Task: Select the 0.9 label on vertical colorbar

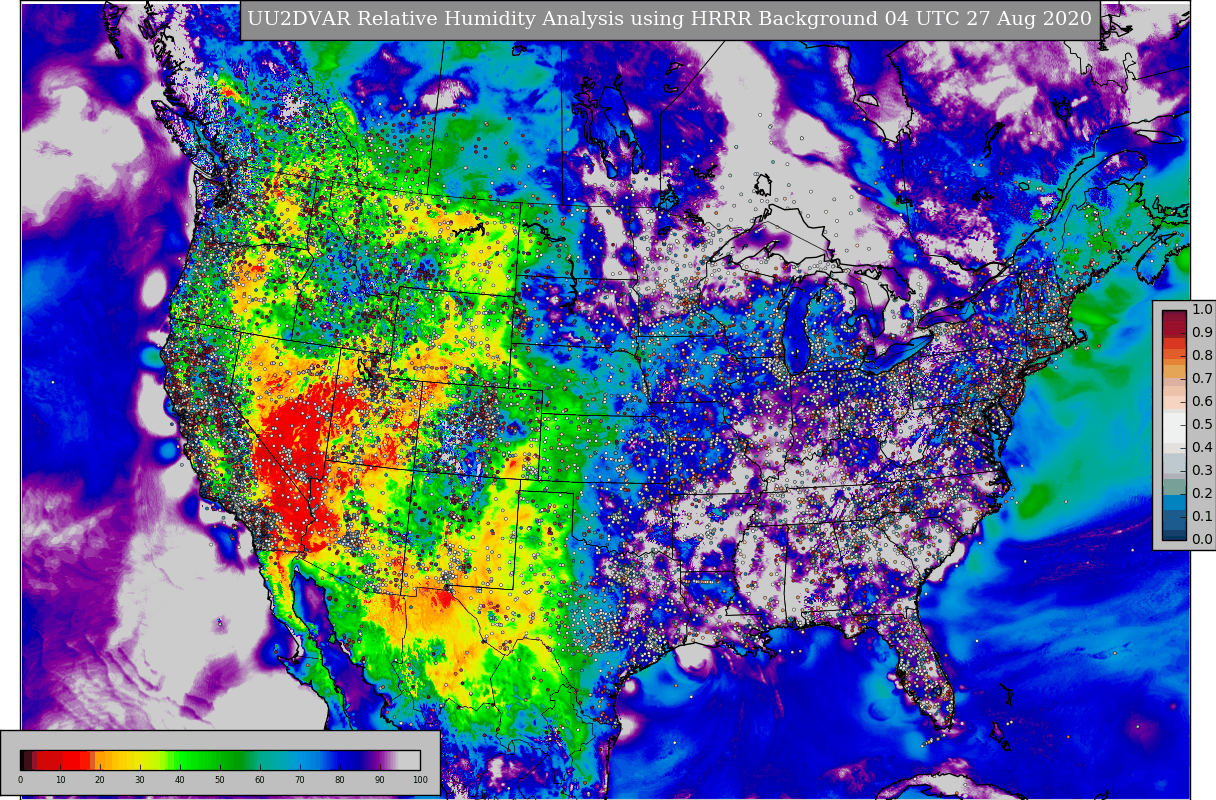Action: (1202, 333)
